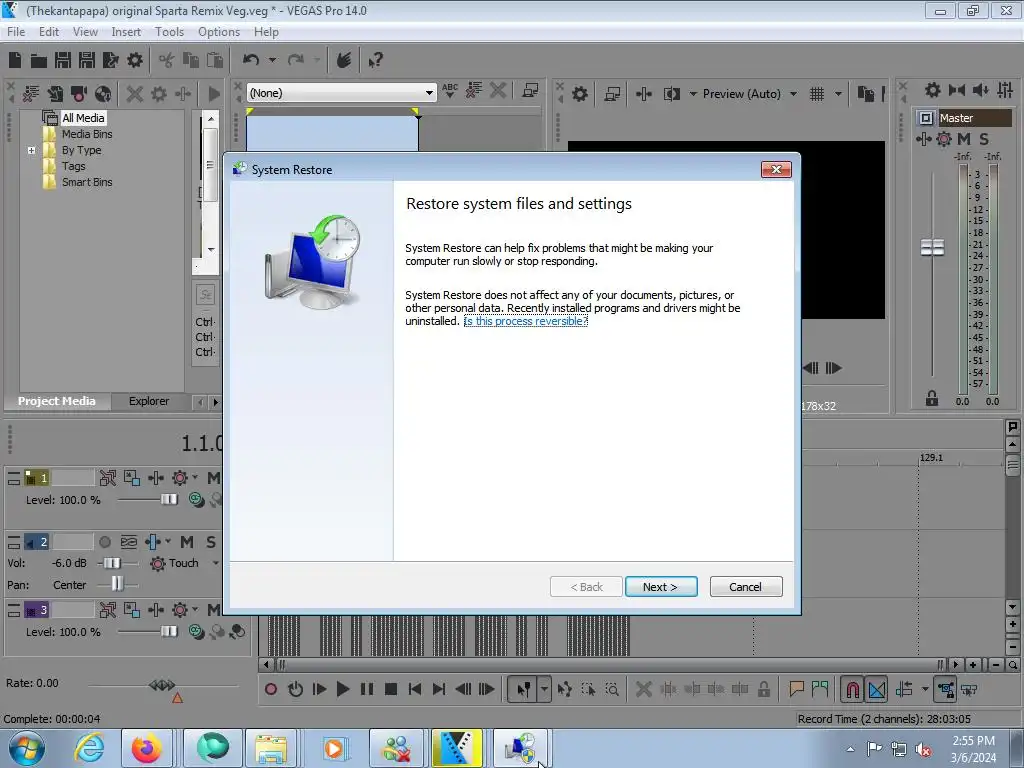
Task: Open Firefox from the taskbar
Action: pos(146,748)
